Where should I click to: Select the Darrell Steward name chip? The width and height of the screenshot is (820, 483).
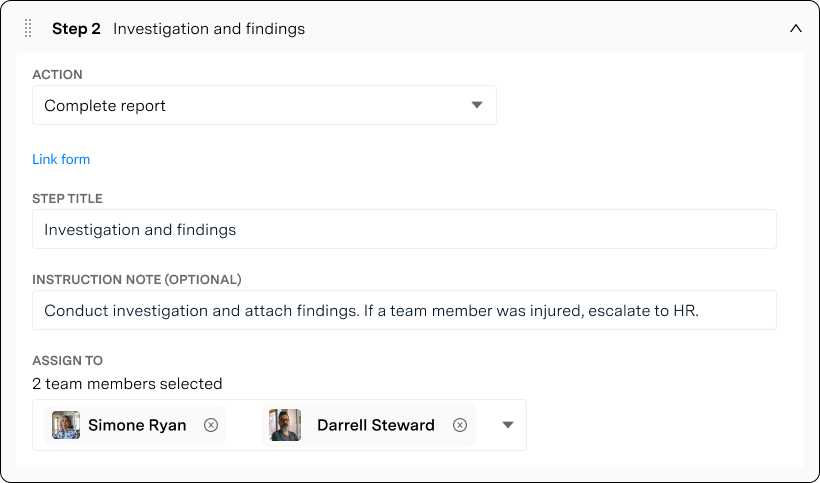point(376,425)
